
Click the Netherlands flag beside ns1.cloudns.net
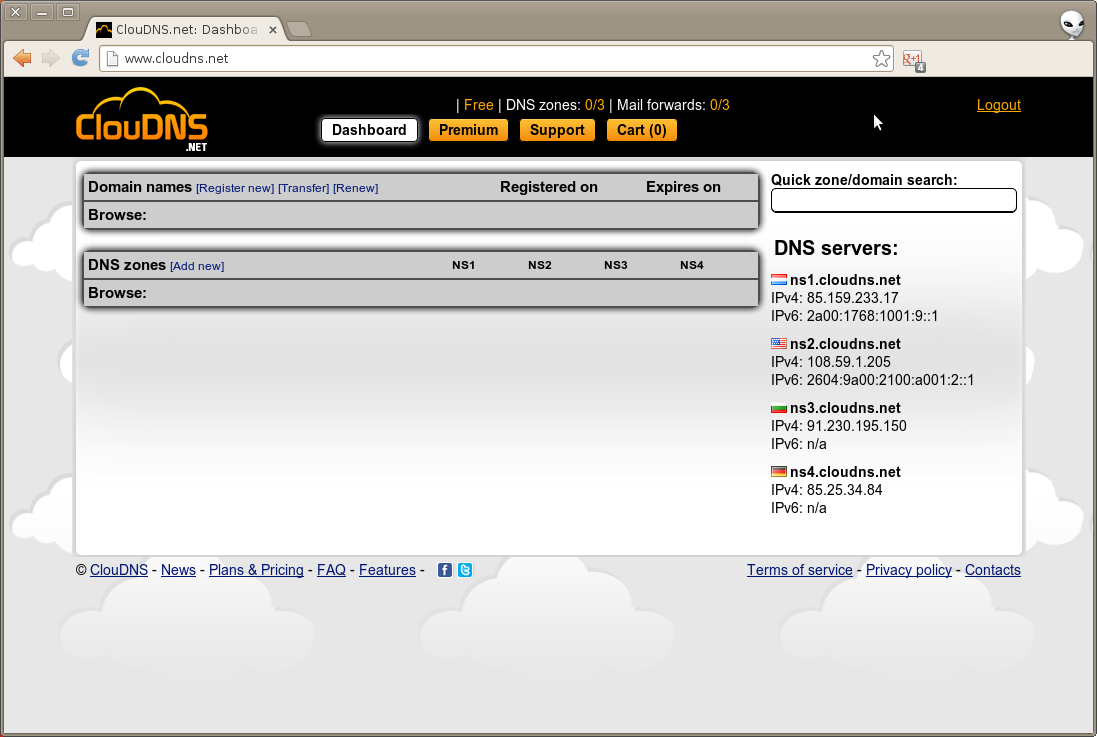(779, 280)
